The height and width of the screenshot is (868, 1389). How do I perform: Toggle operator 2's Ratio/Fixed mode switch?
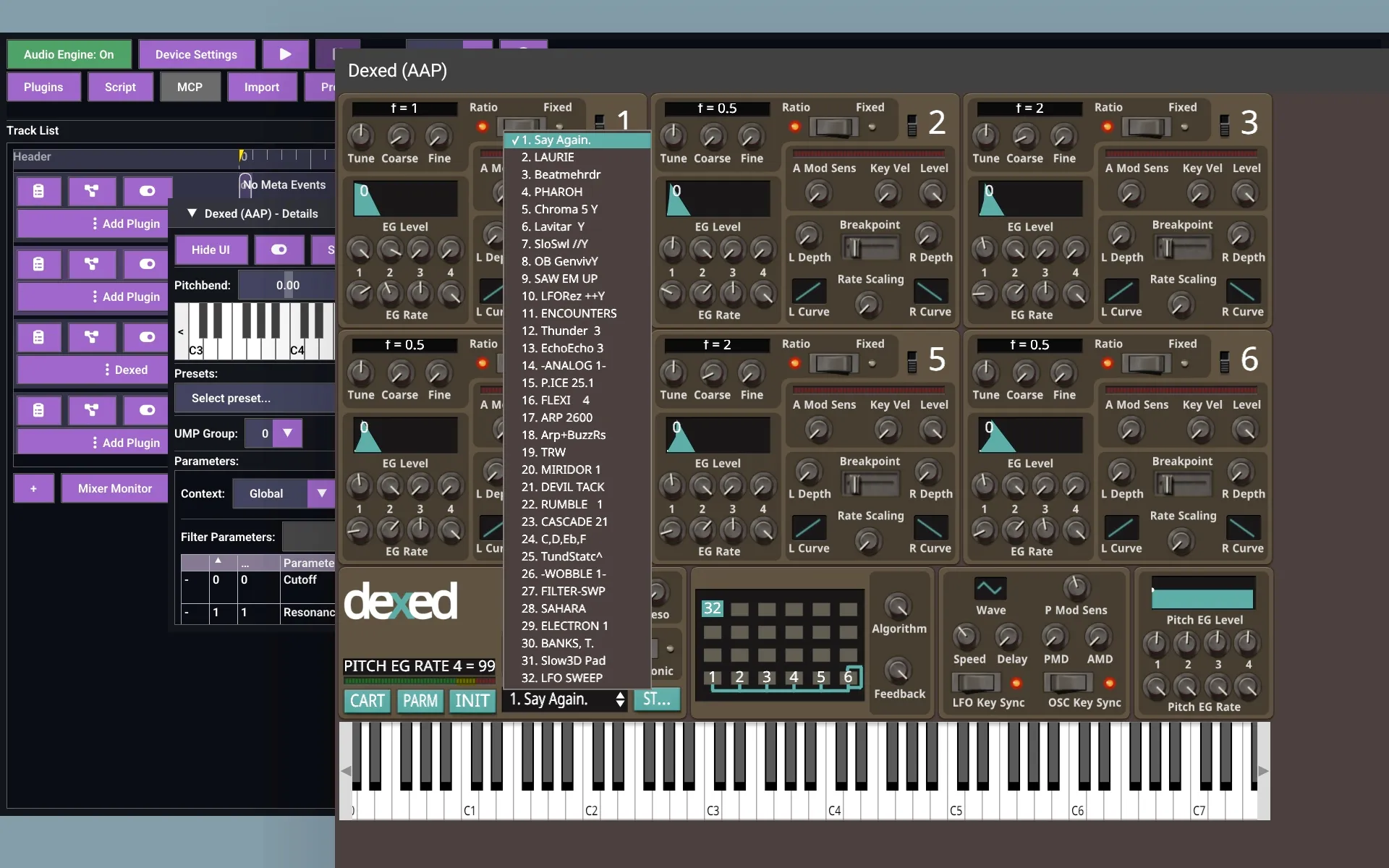(833, 127)
